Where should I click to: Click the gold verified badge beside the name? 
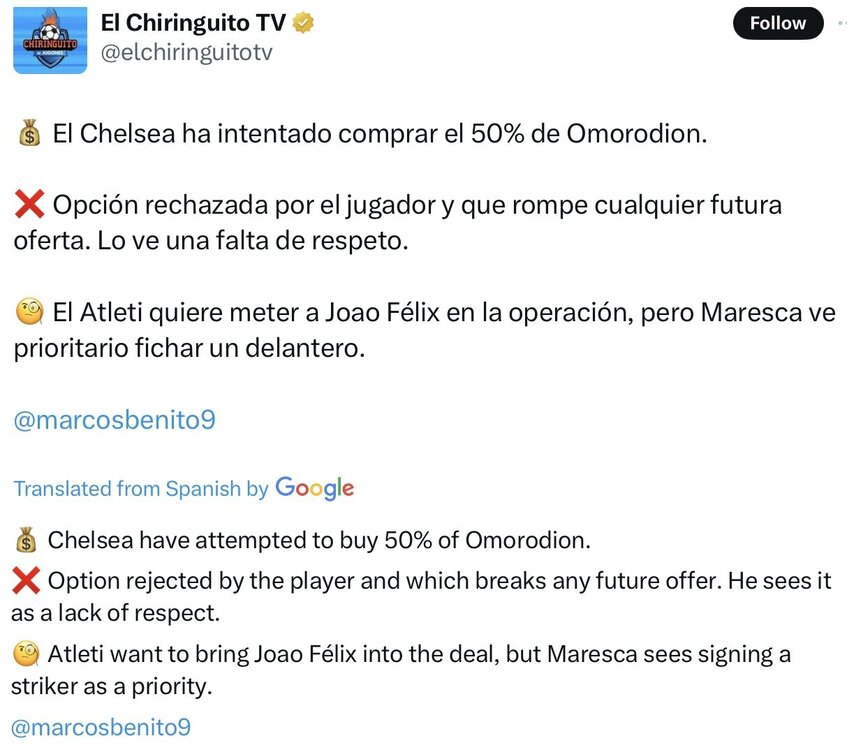[303, 23]
